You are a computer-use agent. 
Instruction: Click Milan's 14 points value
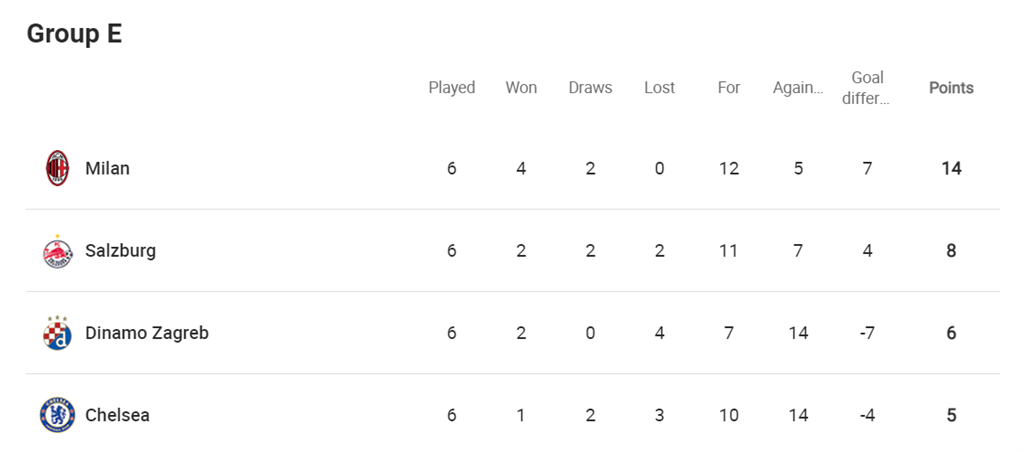click(x=951, y=168)
